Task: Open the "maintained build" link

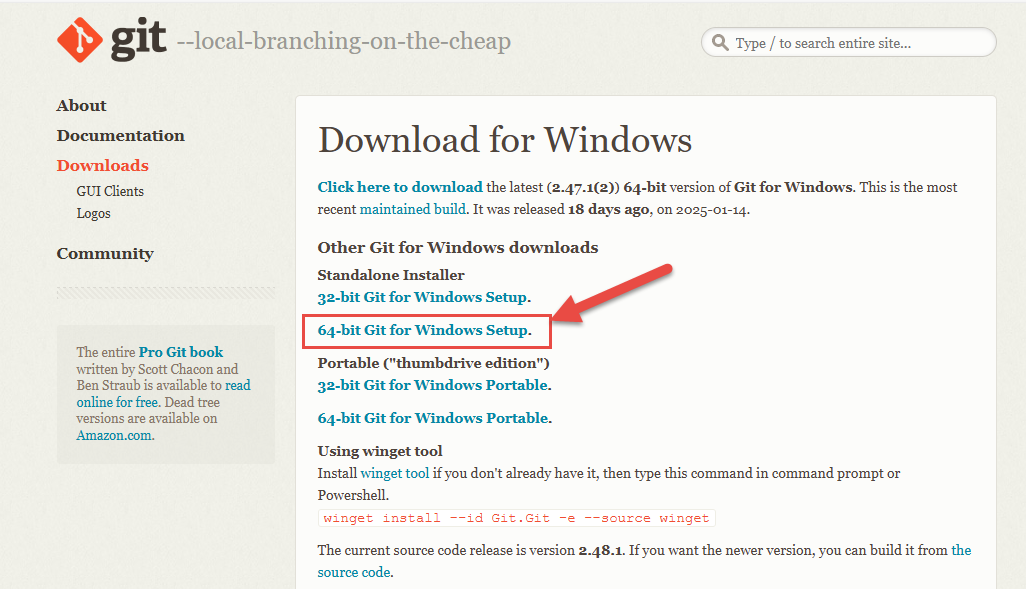Action: point(412,209)
